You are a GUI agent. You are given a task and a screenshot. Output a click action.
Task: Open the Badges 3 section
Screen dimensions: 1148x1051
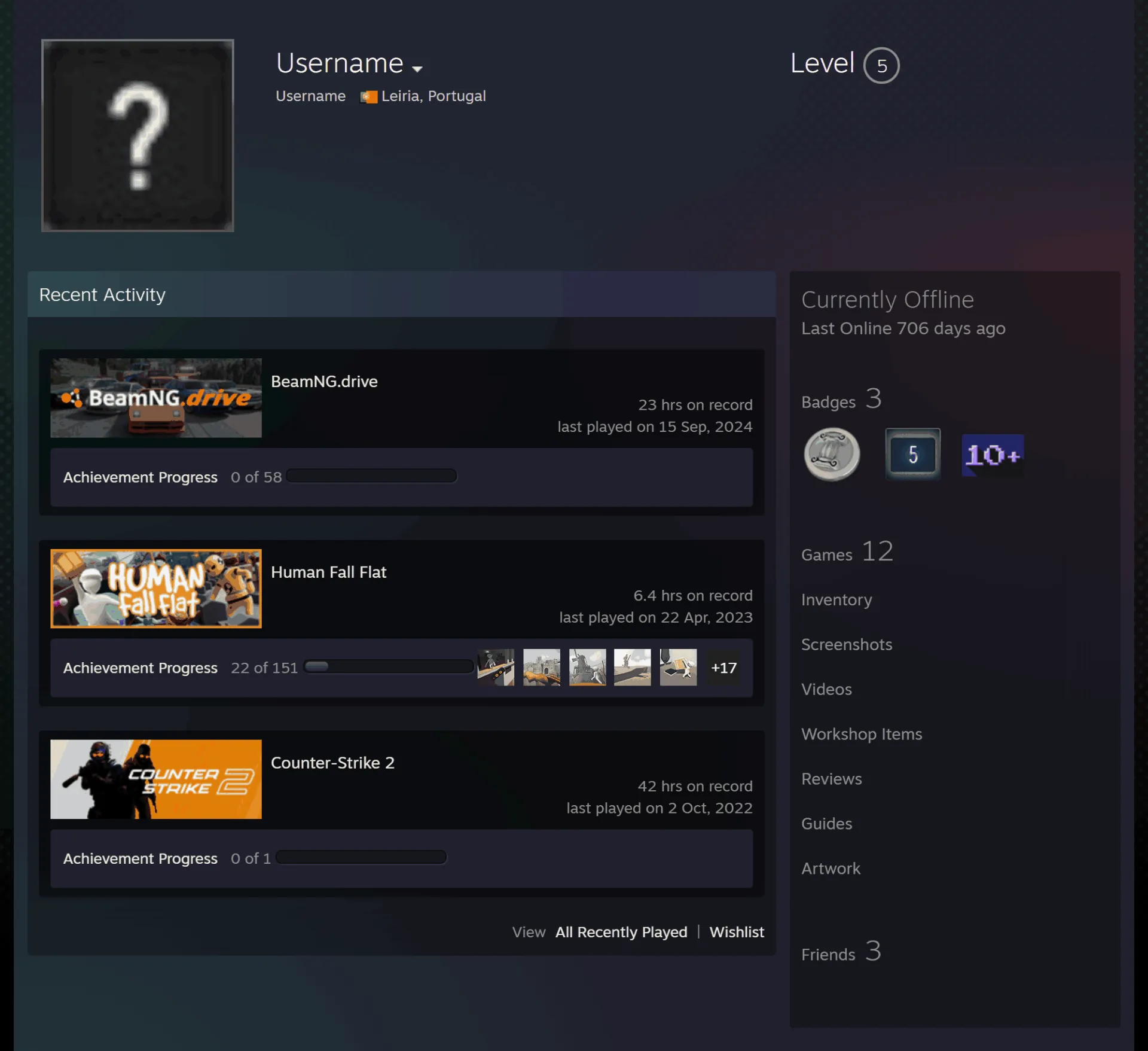pyautogui.click(x=841, y=400)
